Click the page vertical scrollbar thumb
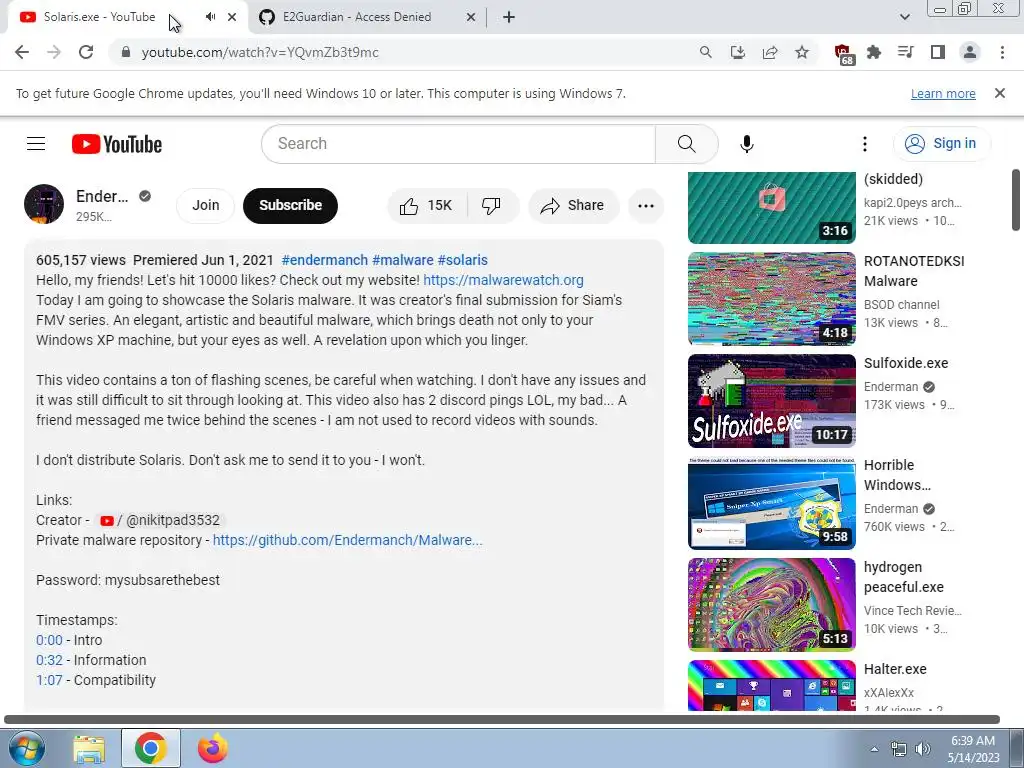Screen dimensions: 1024x768 click(1016, 200)
